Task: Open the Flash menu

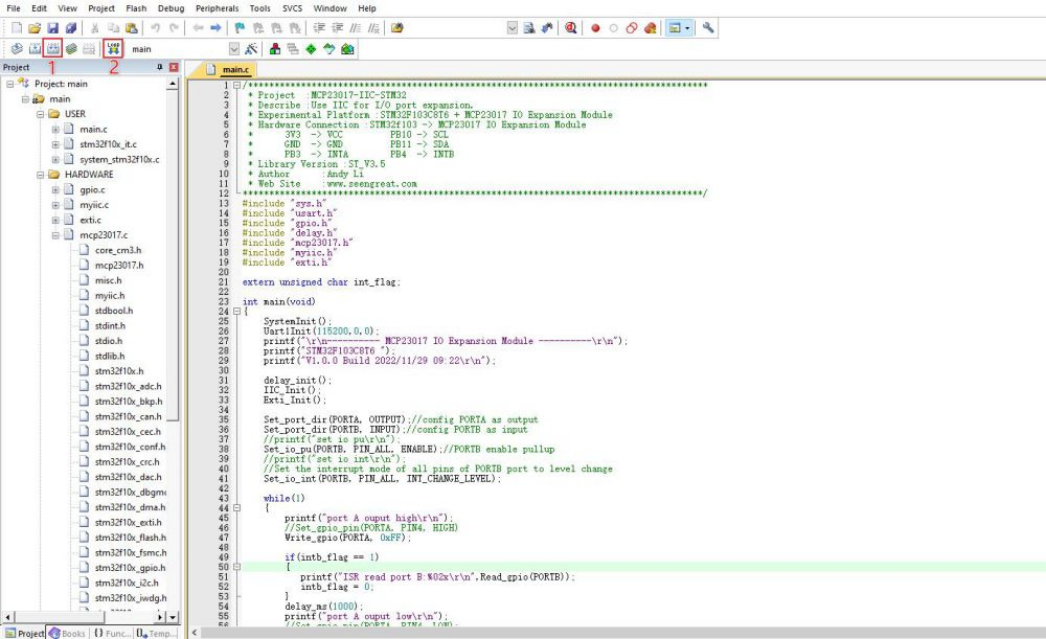Action: [x=137, y=8]
